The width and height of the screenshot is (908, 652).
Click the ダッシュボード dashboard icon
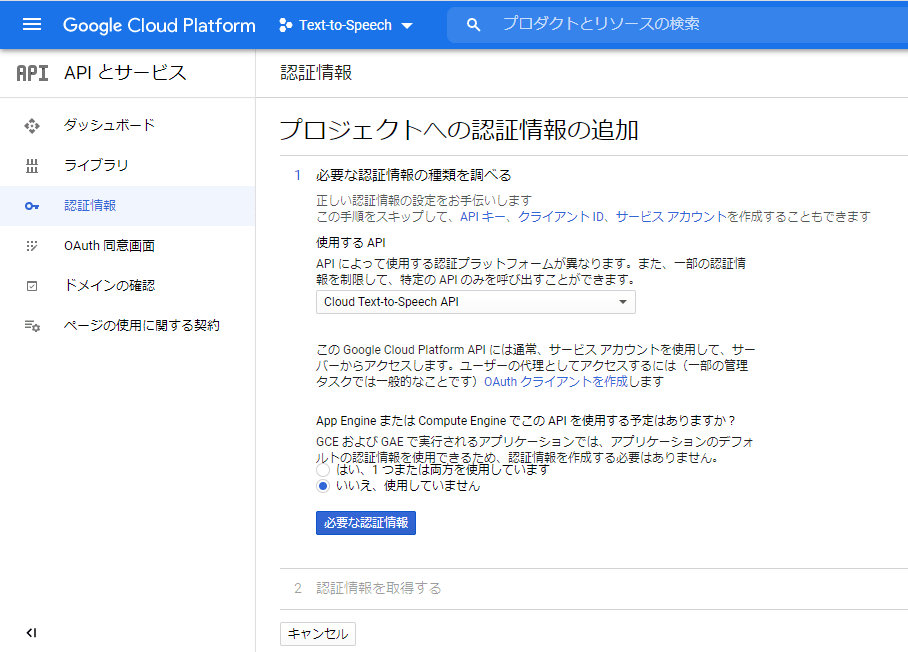(32, 126)
